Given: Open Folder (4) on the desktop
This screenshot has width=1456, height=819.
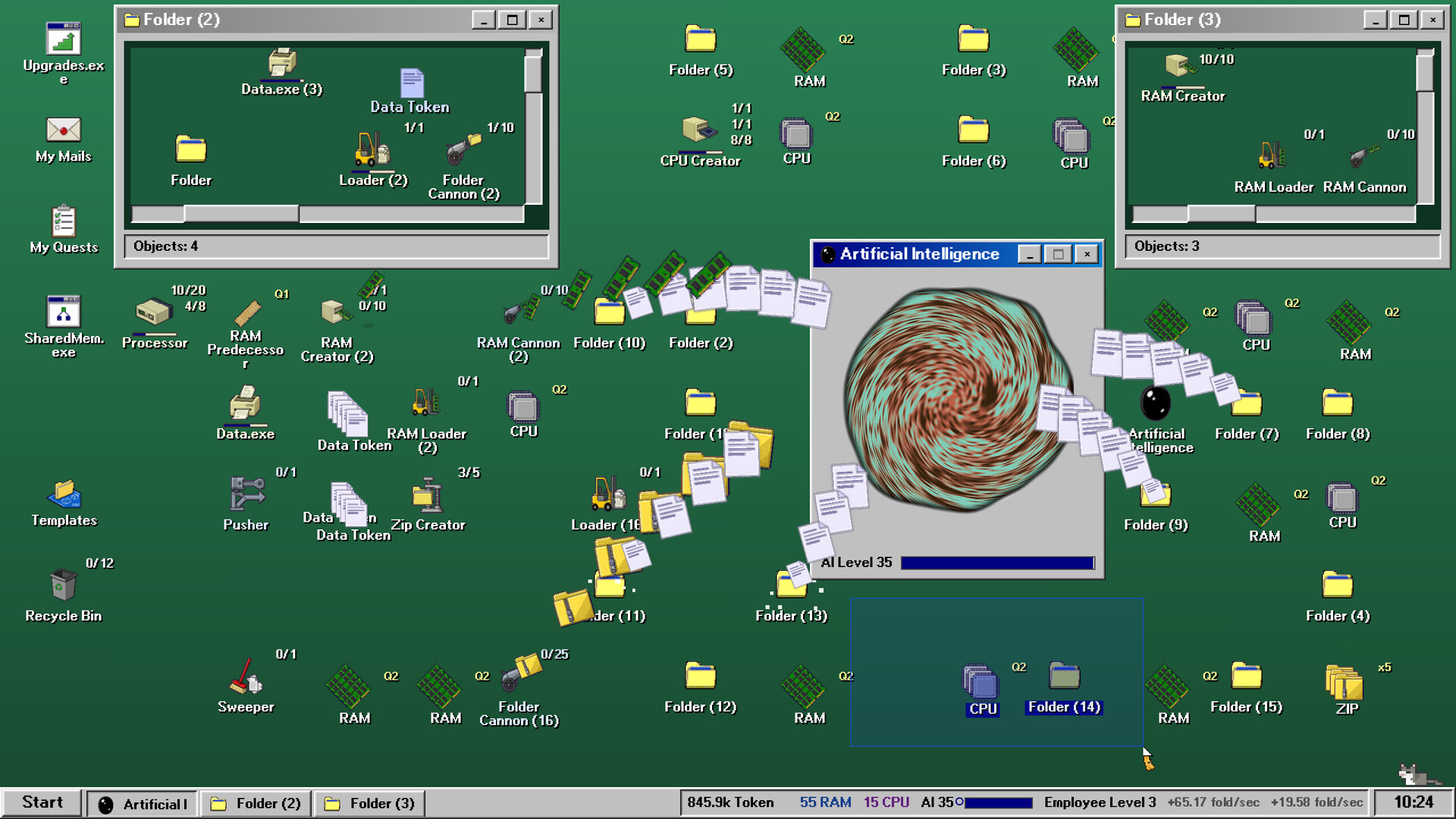Looking at the screenshot, I should tap(1338, 585).
